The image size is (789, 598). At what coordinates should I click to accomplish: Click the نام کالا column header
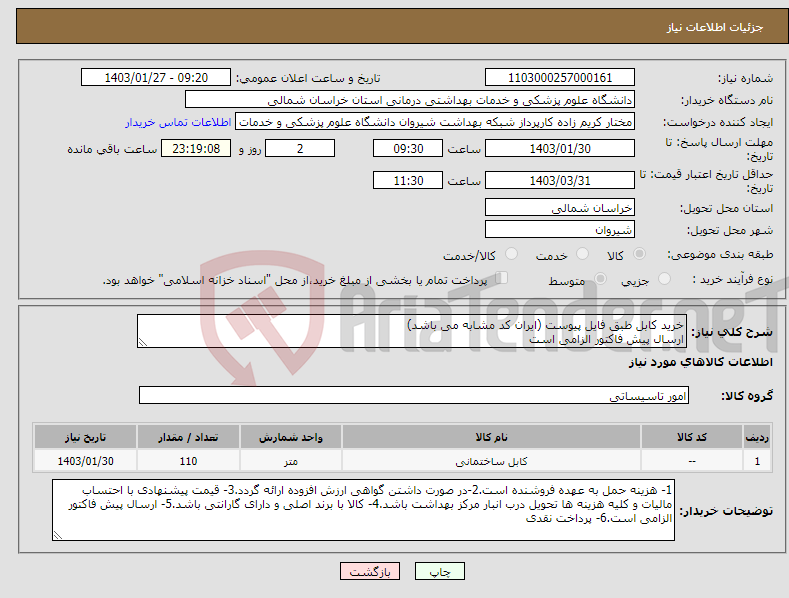(491, 437)
